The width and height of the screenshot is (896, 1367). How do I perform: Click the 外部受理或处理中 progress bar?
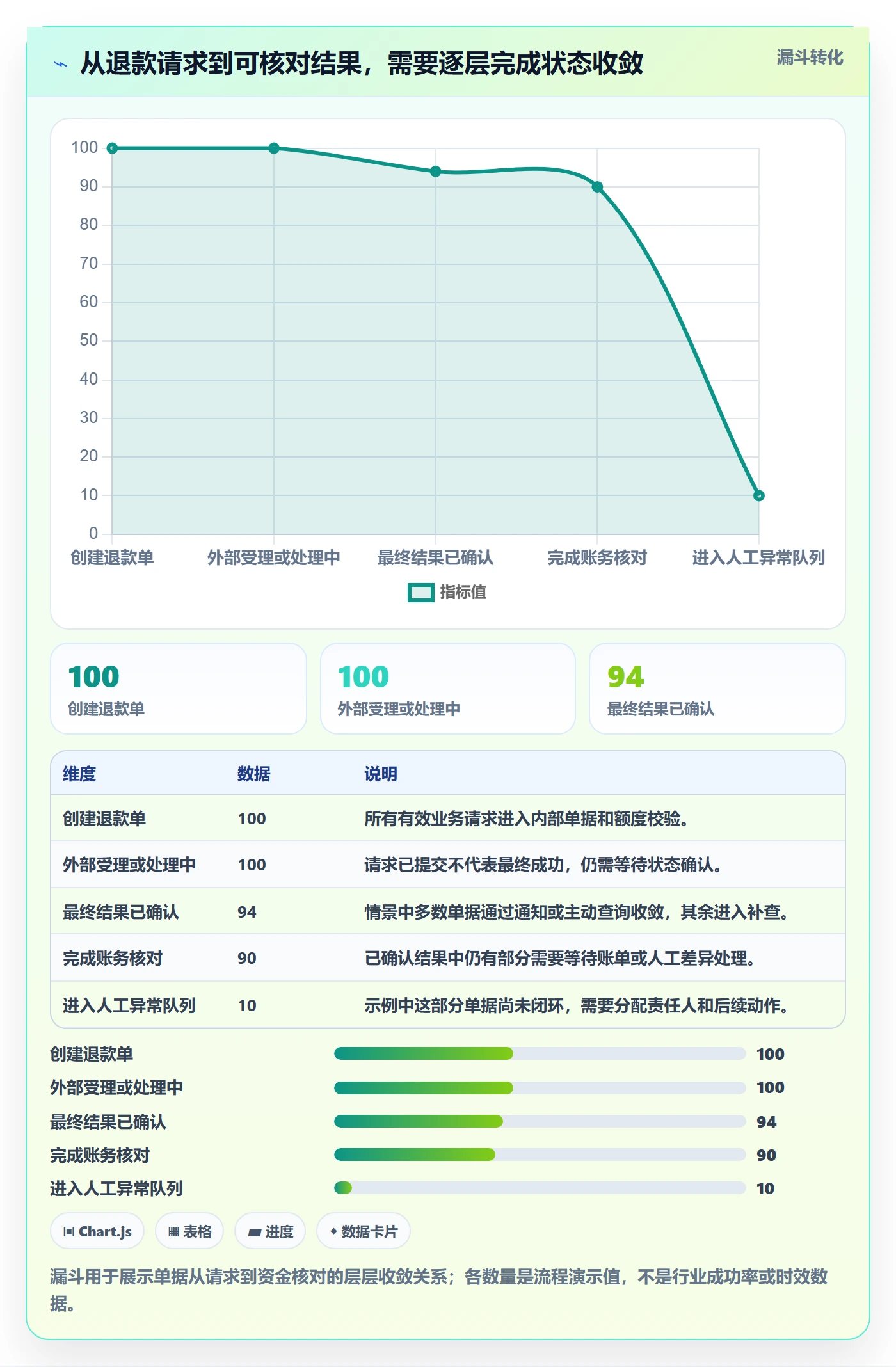tap(540, 1088)
